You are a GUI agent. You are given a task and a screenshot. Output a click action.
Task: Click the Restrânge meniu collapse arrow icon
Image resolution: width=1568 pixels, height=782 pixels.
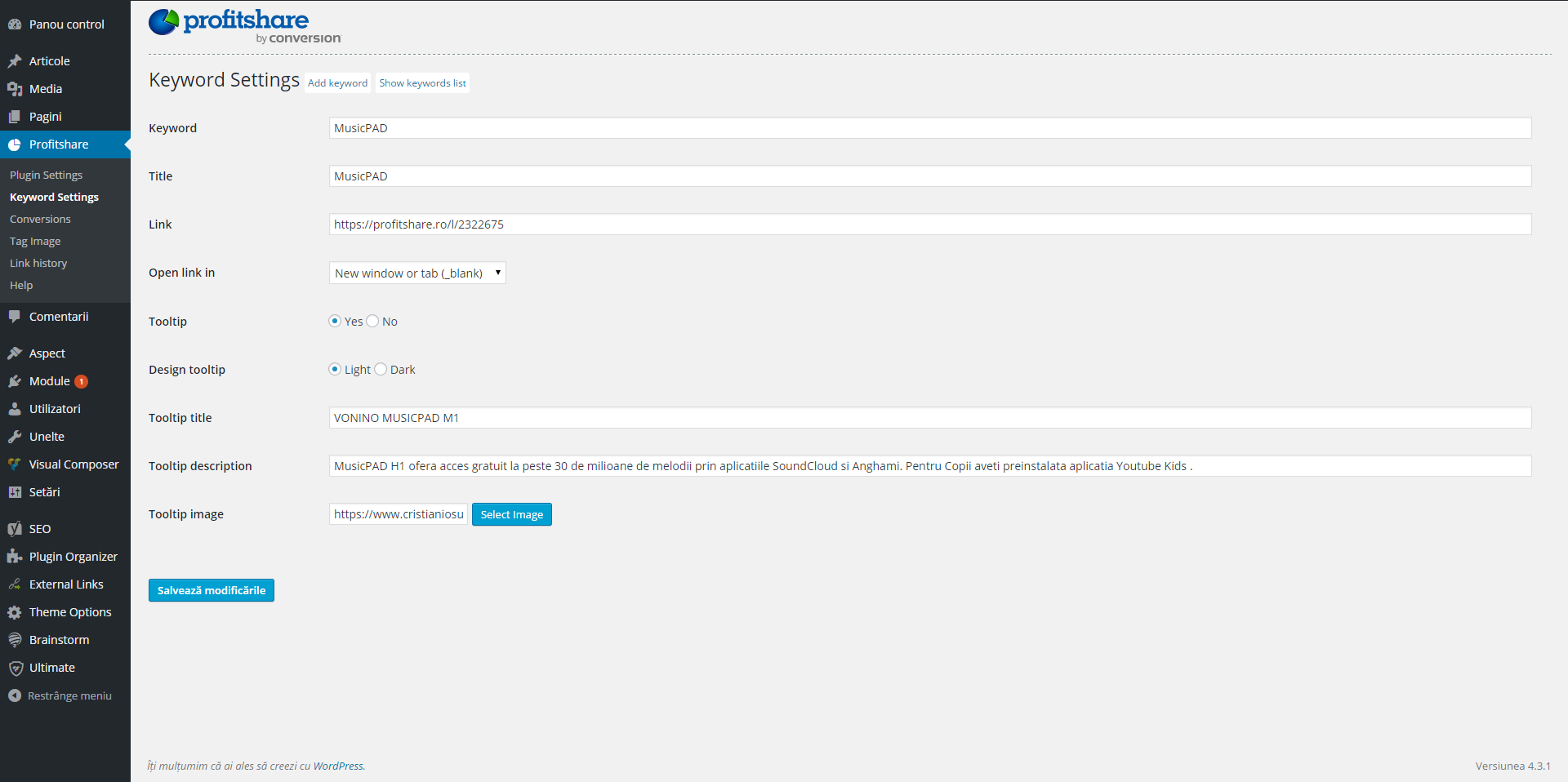coord(15,695)
